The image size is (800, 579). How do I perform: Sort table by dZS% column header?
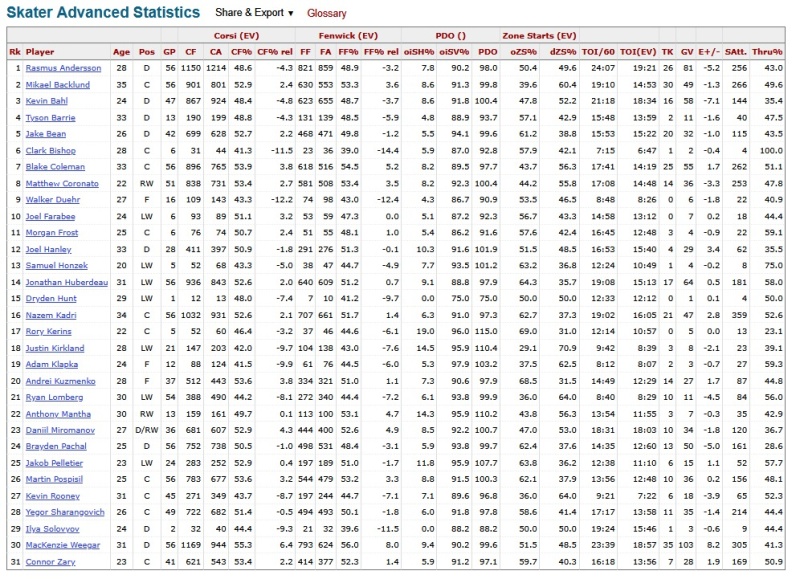click(x=563, y=52)
